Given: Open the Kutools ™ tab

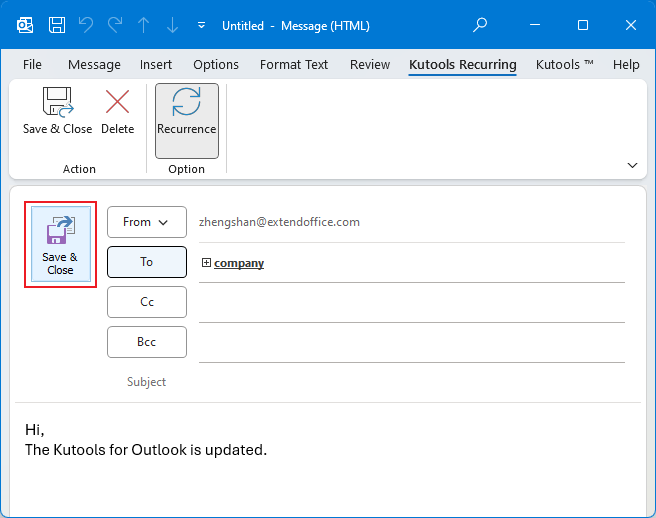Looking at the screenshot, I should point(564,64).
